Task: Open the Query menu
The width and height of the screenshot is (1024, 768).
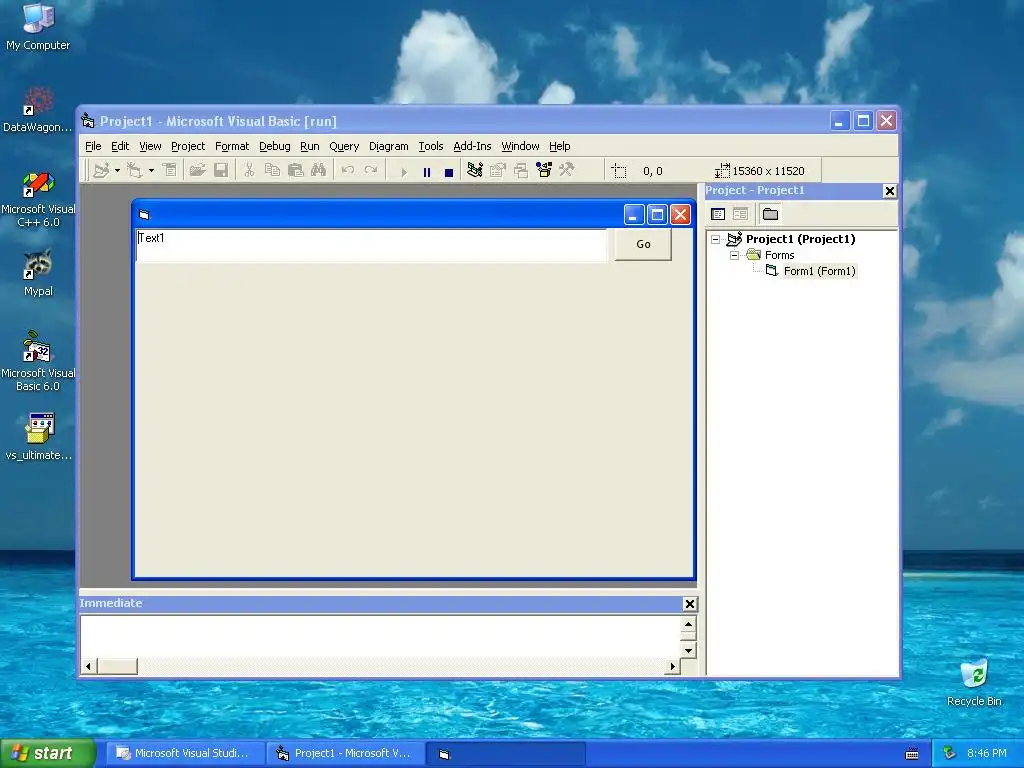Action: [x=344, y=146]
